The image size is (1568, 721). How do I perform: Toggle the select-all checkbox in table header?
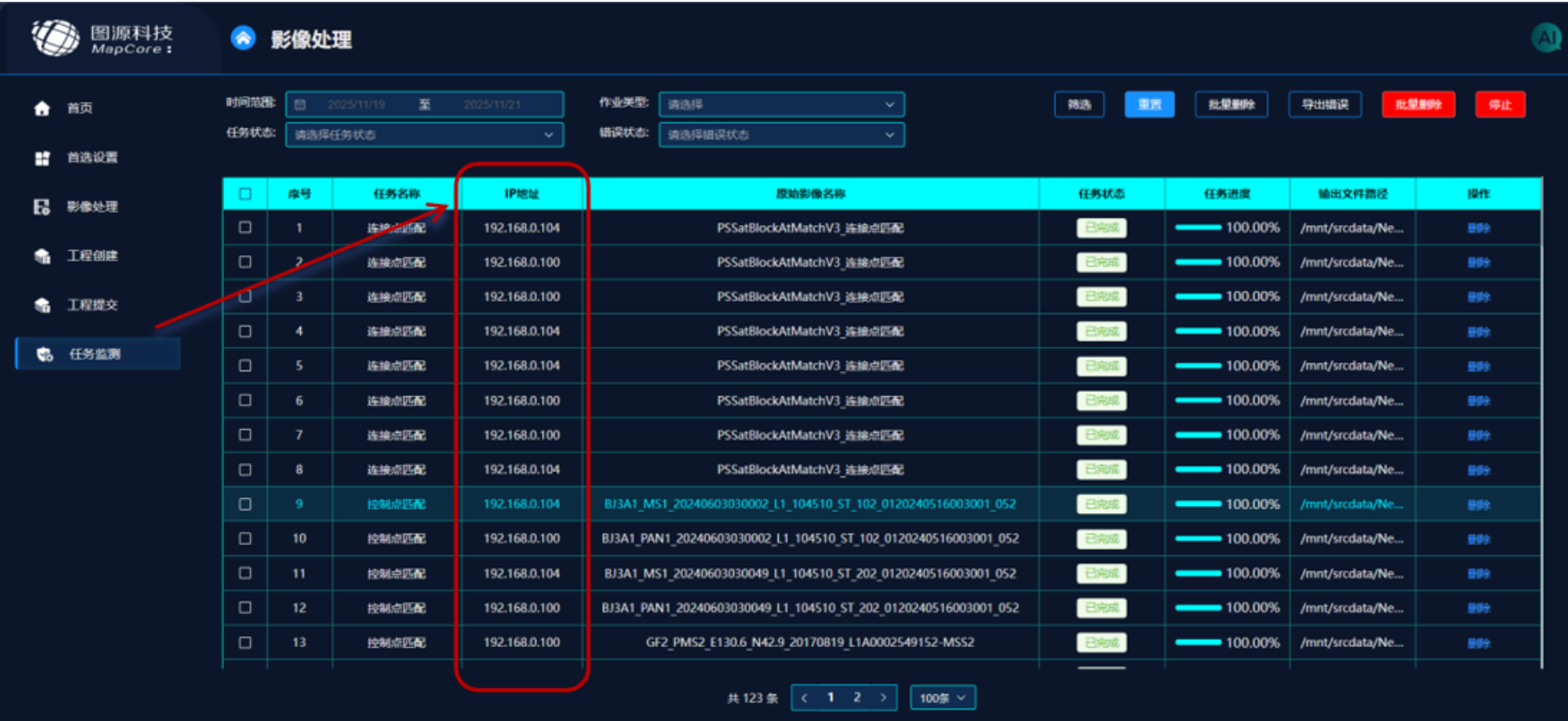(x=246, y=194)
